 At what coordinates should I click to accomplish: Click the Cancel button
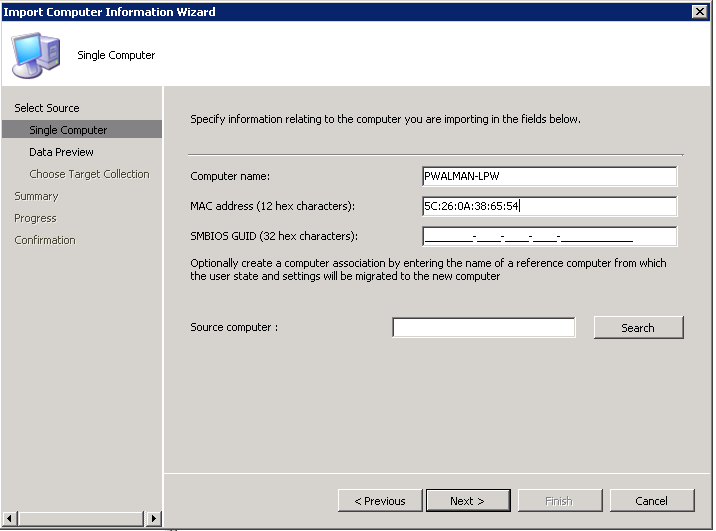(652, 501)
